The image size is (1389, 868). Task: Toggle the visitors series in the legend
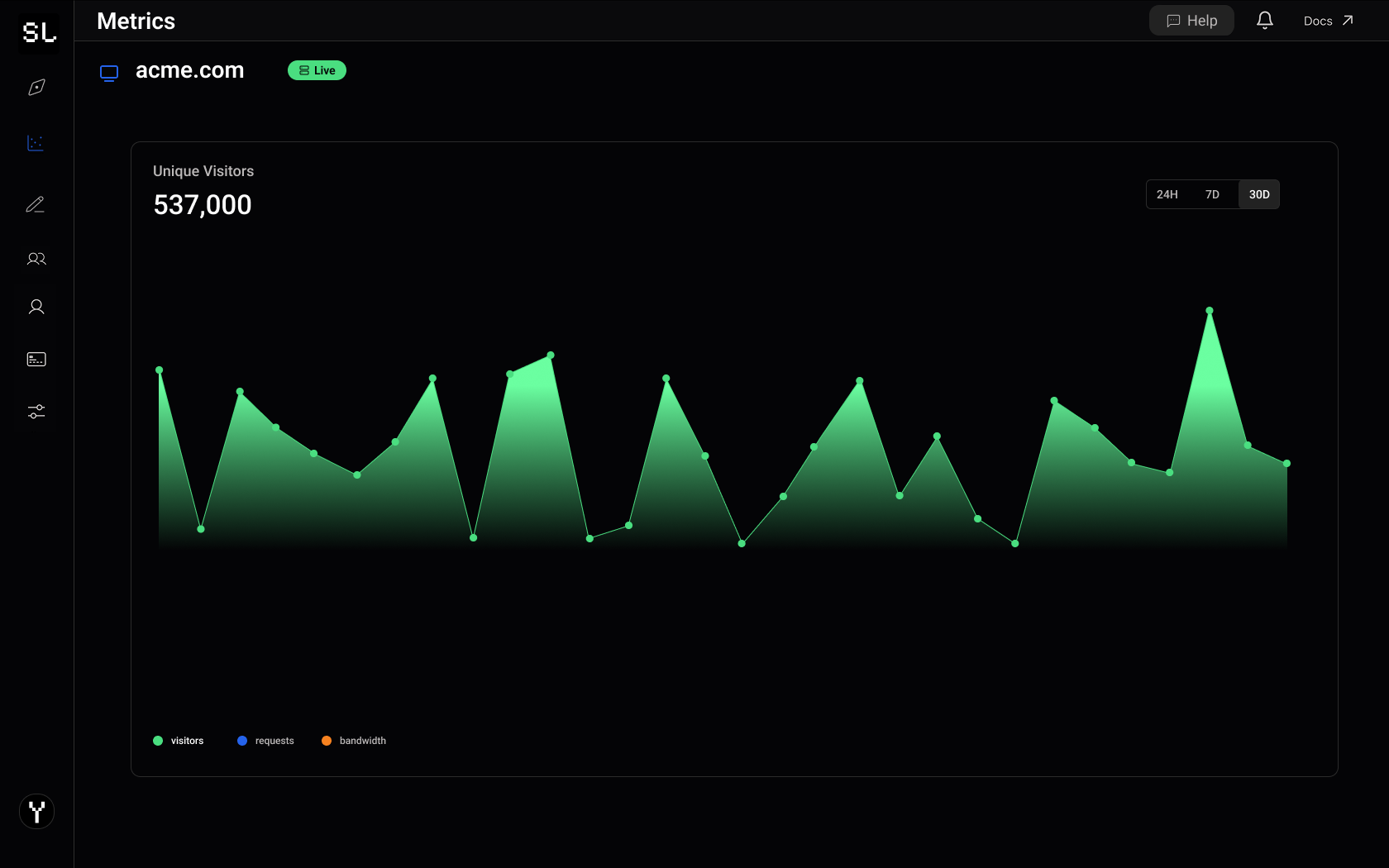(x=179, y=741)
